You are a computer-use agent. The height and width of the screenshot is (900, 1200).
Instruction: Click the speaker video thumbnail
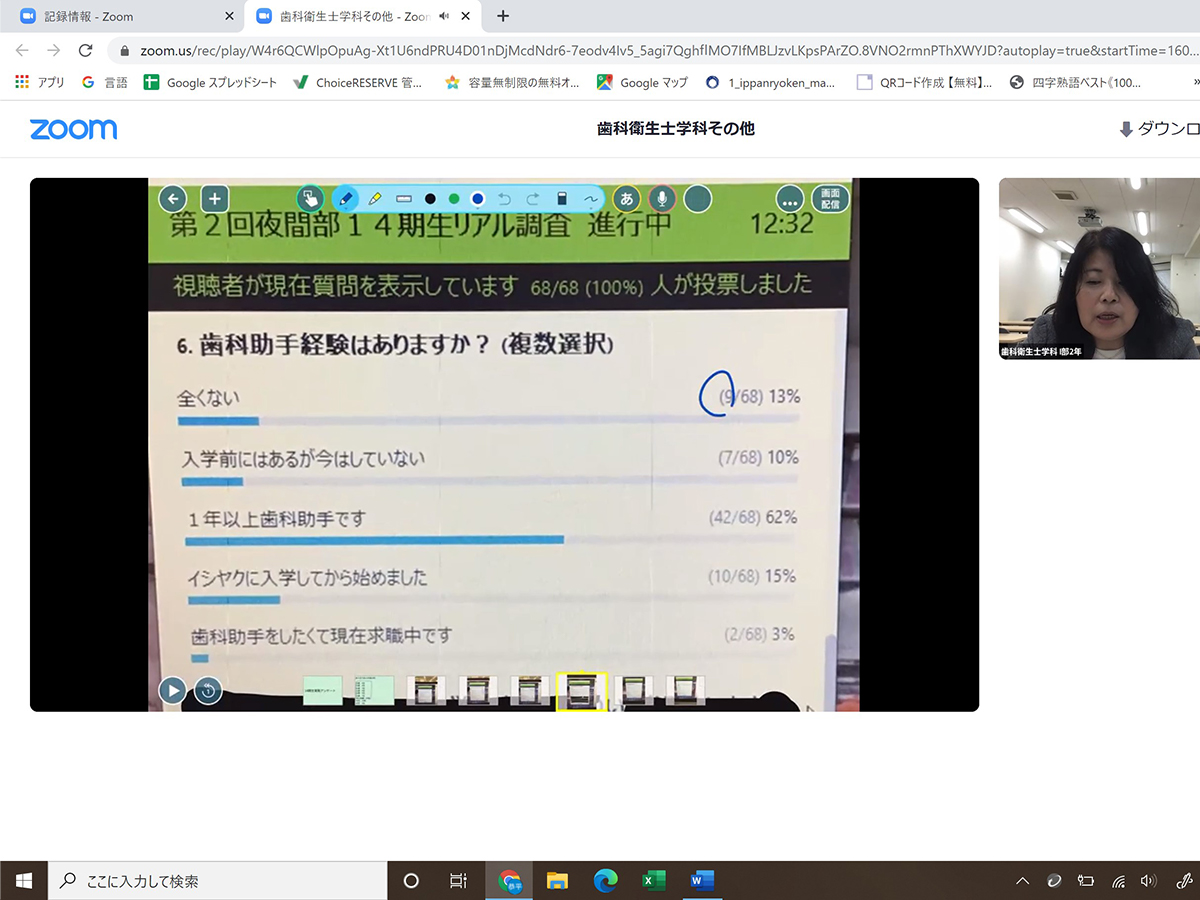(1099, 268)
